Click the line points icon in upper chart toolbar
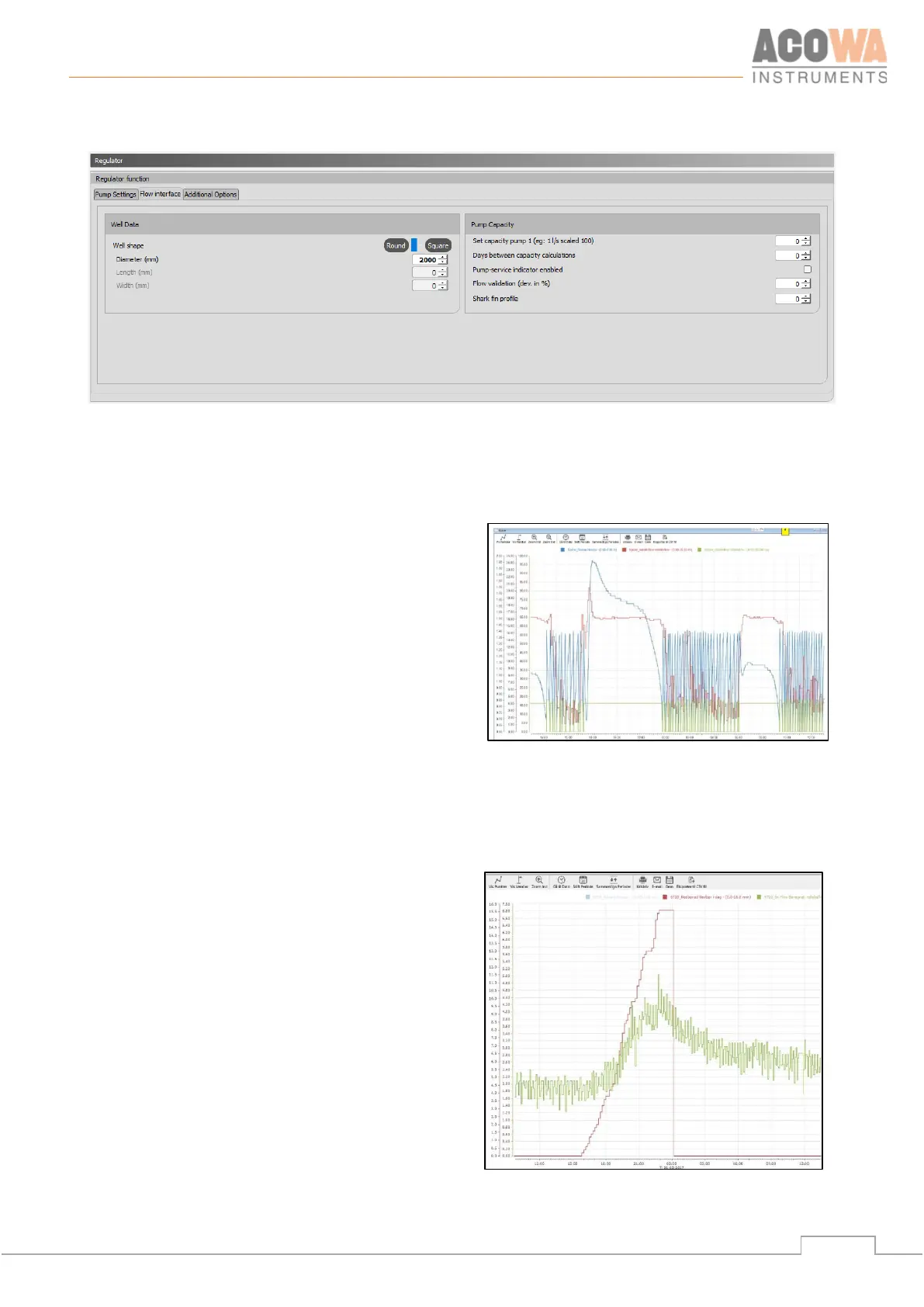The width and height of the screenshot is (924, 1307). 503,537
